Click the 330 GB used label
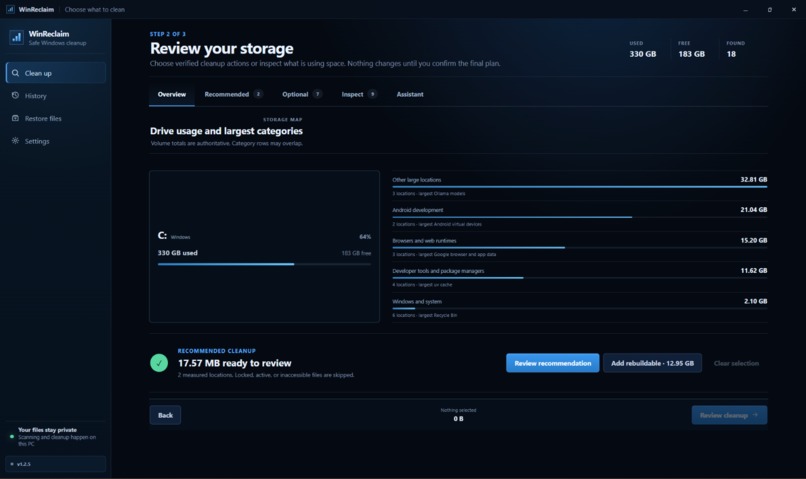 click(x=177, y=253)
